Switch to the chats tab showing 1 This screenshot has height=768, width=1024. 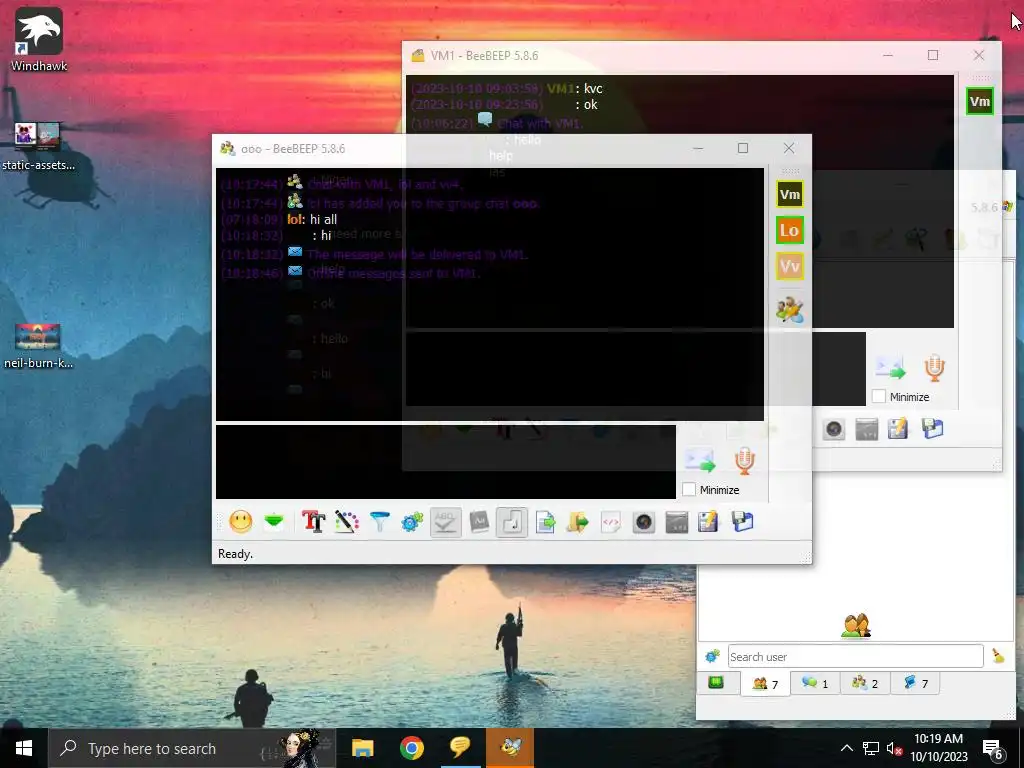[815, 683]
